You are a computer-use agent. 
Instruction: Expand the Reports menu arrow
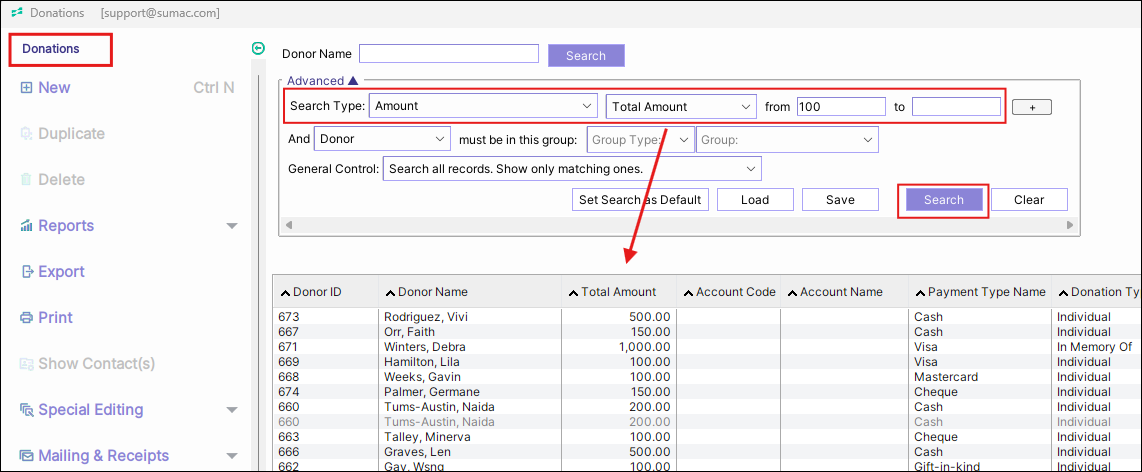pyautogui.click(x=232, y=226)
